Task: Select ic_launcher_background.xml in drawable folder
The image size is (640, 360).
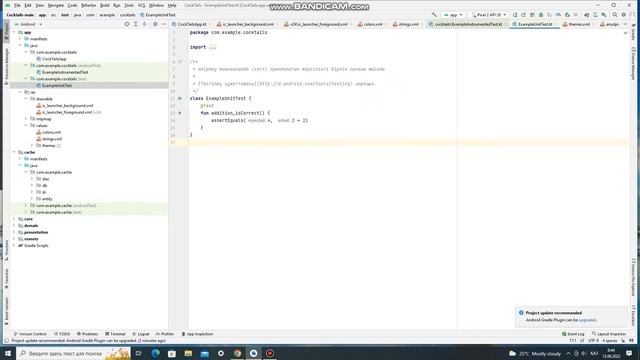Action: (68, 105)
